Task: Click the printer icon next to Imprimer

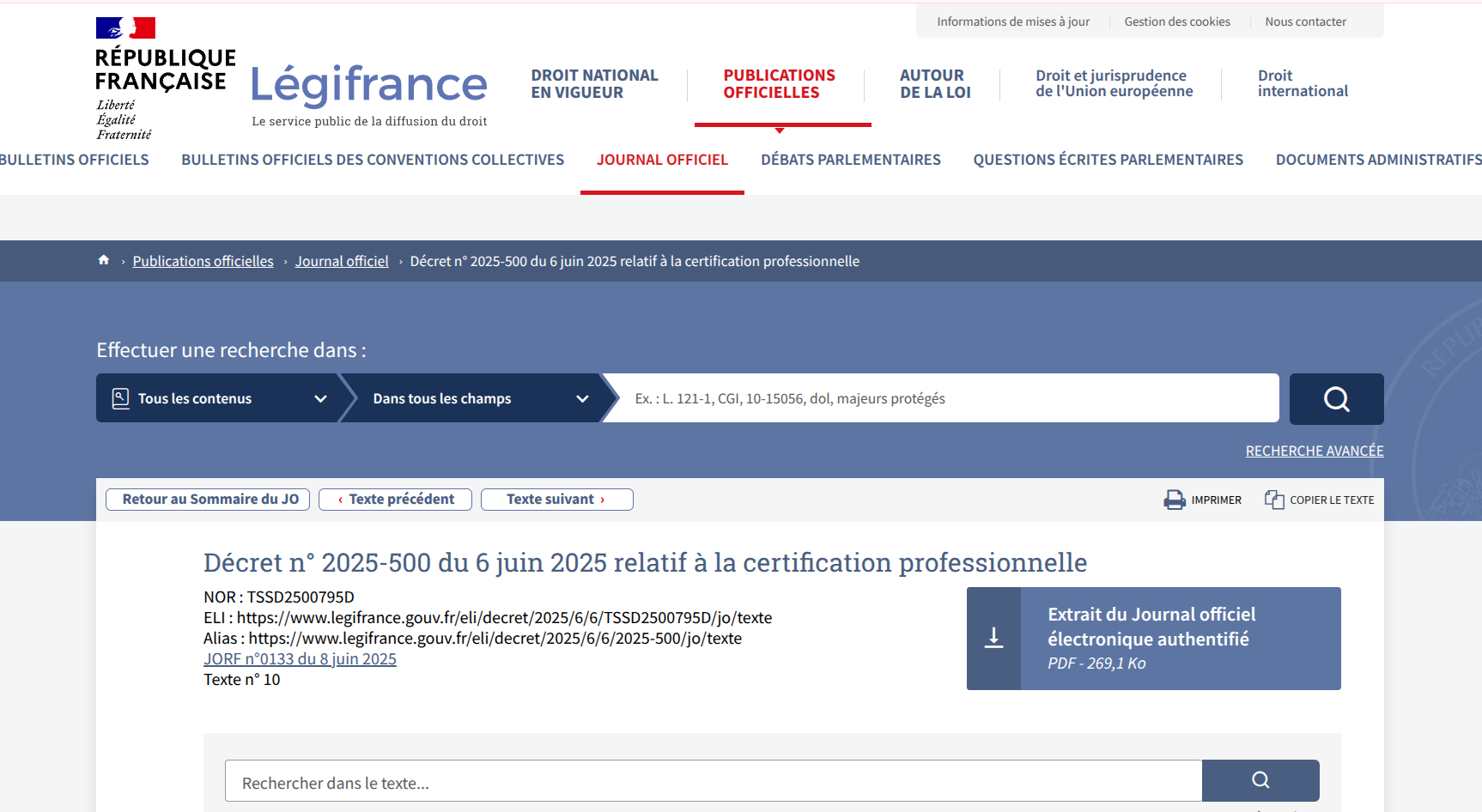Action: [1174, 500]
